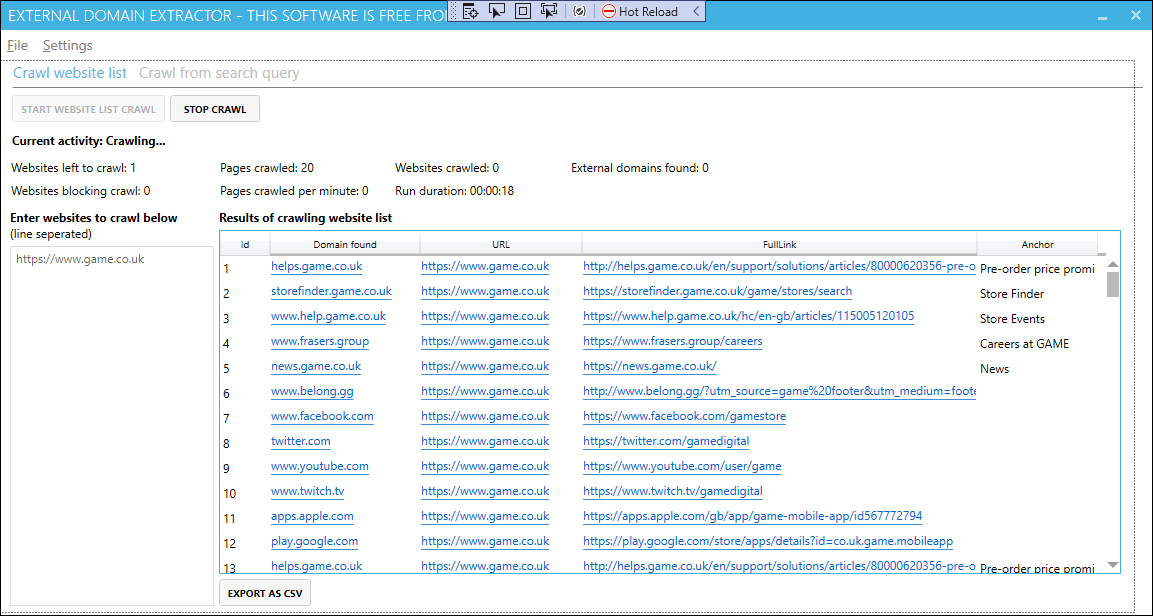
Task: Select the News anchor text
Action: 994,369
